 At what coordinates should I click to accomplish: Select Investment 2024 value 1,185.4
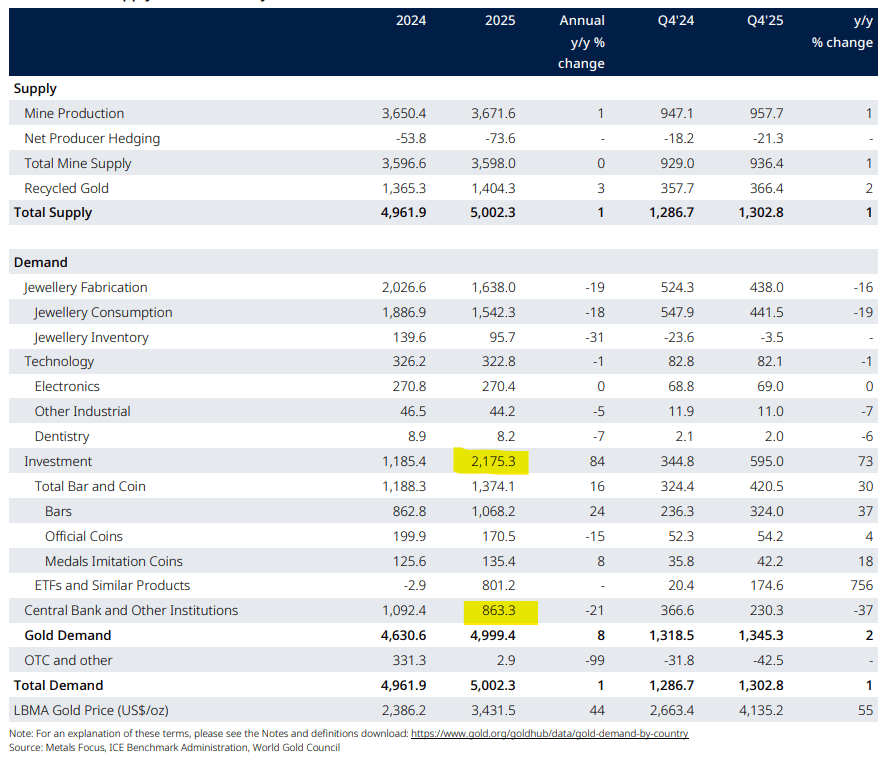tap(404, 461)
